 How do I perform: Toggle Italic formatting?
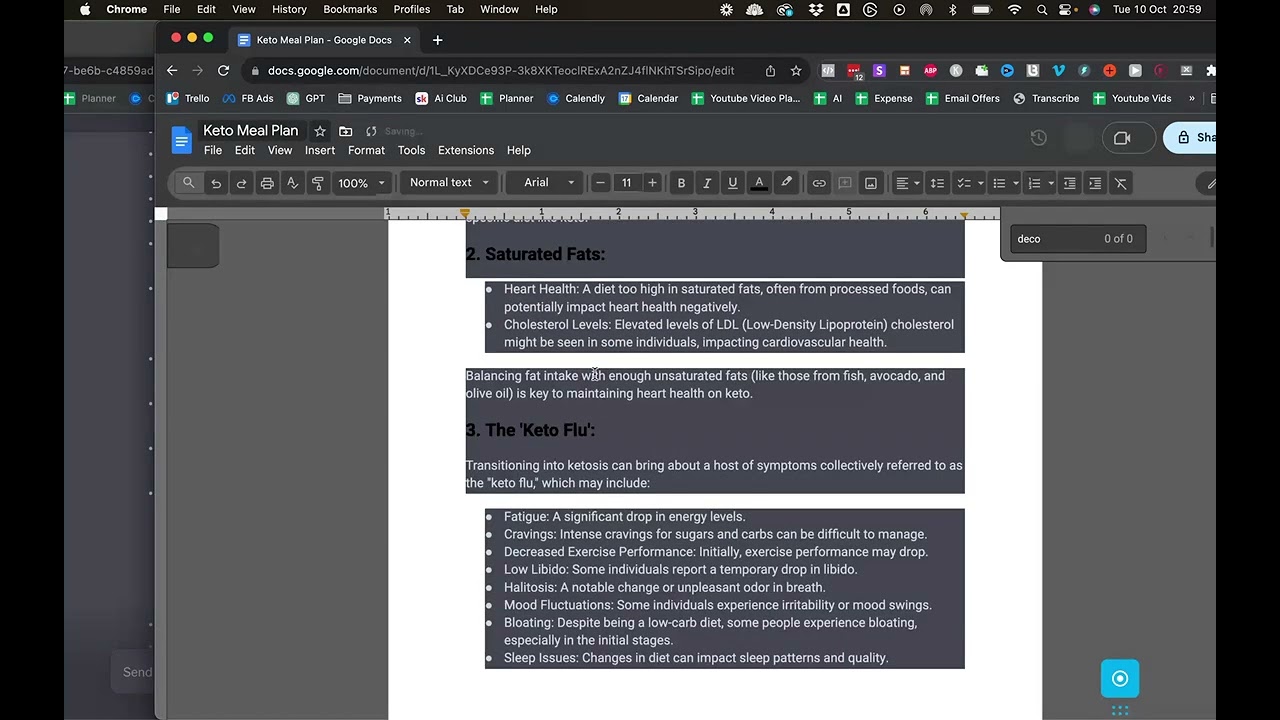point(707,183)
